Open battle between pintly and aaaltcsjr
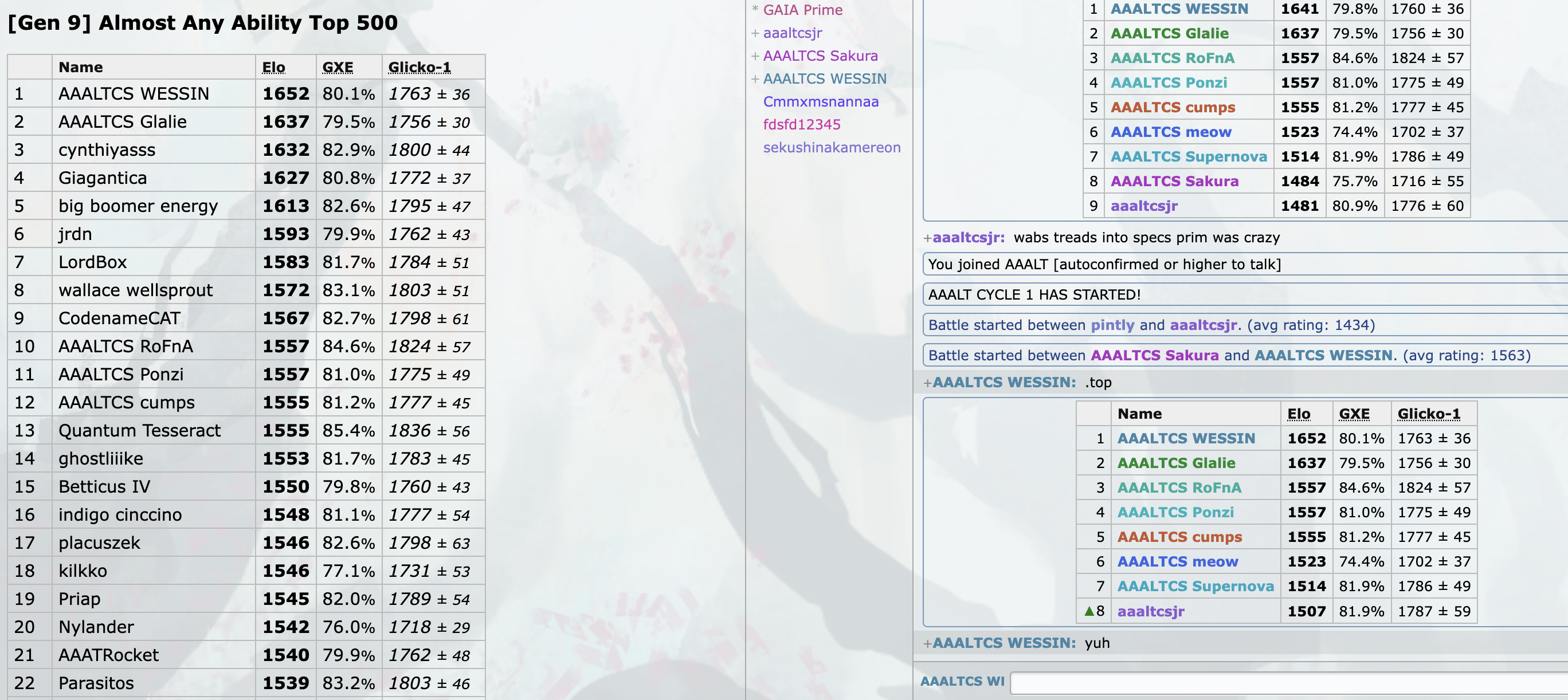This screenshot has height=700, width=1568. (1150, 325)
